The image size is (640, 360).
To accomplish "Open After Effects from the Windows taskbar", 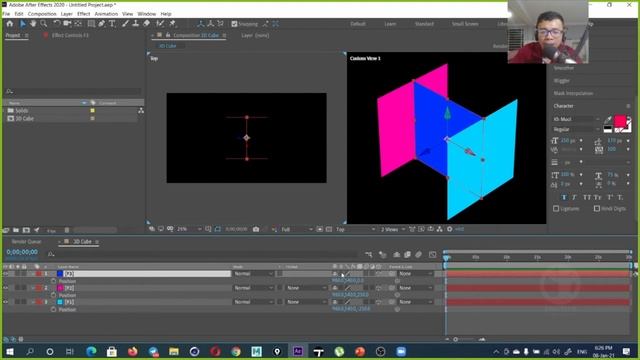I will 298,351.
